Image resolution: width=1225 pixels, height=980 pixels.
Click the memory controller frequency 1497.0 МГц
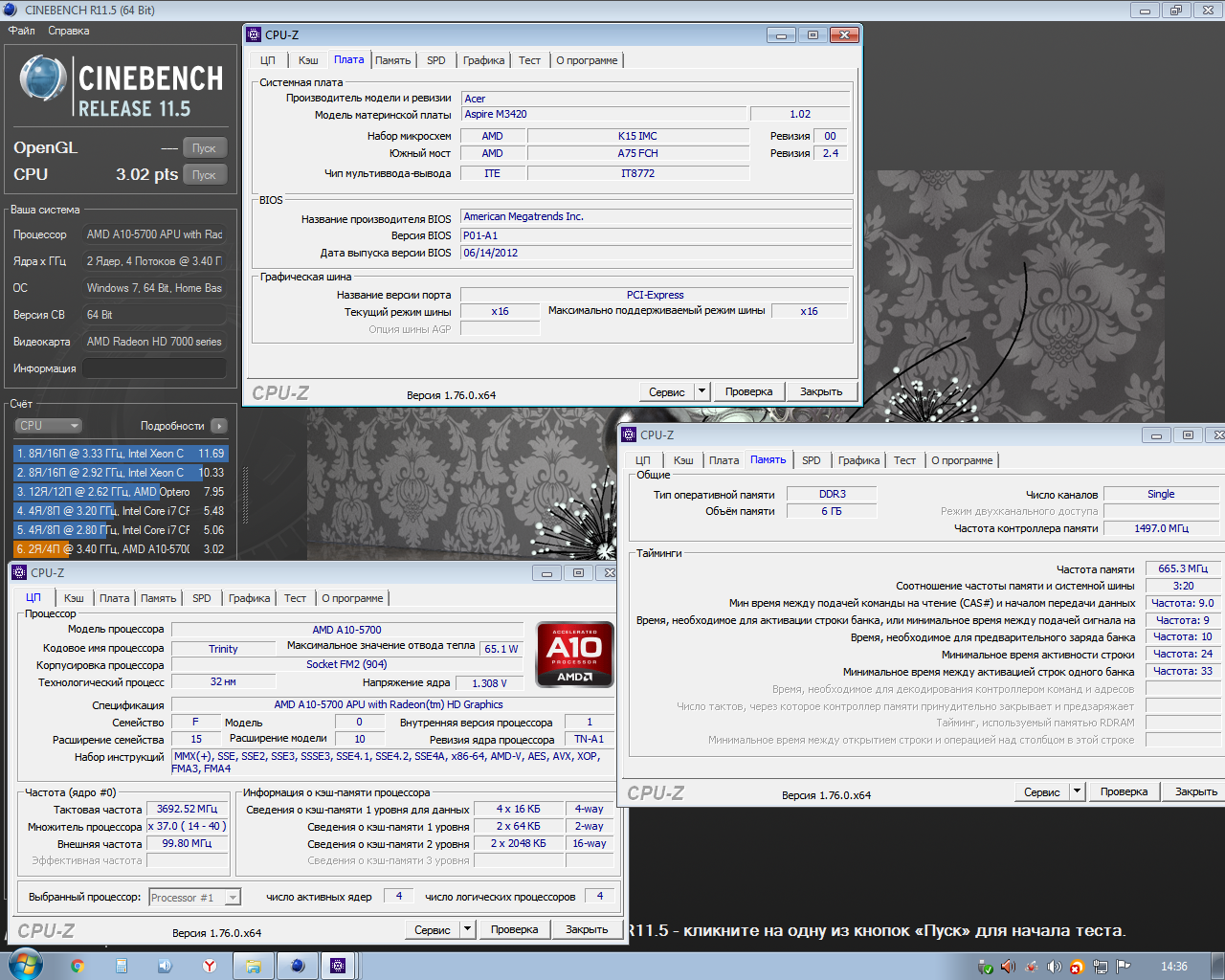[1162, 528]
